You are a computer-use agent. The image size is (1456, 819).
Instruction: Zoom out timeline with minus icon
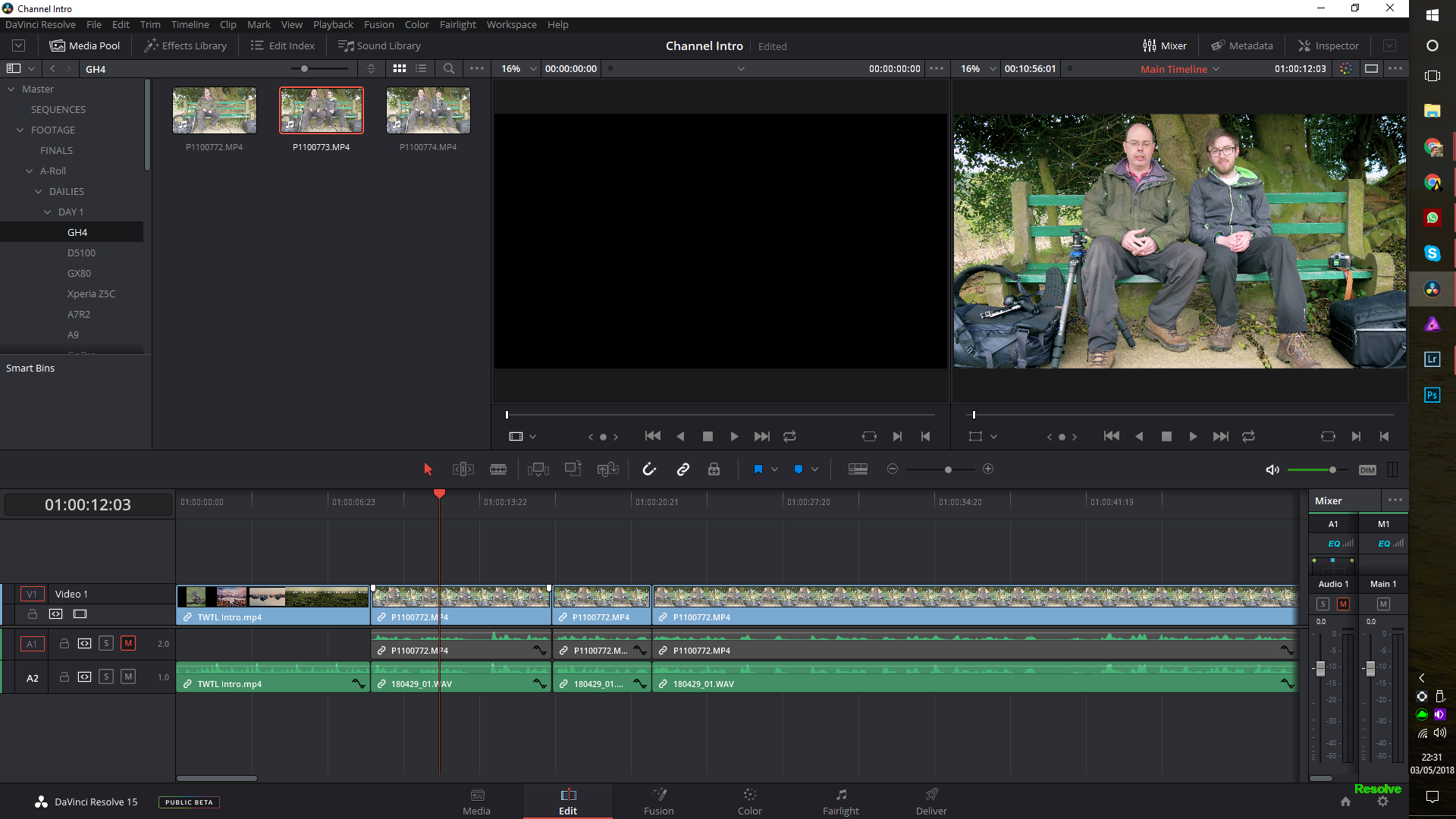pyautogui.click(x=893, y=469)
